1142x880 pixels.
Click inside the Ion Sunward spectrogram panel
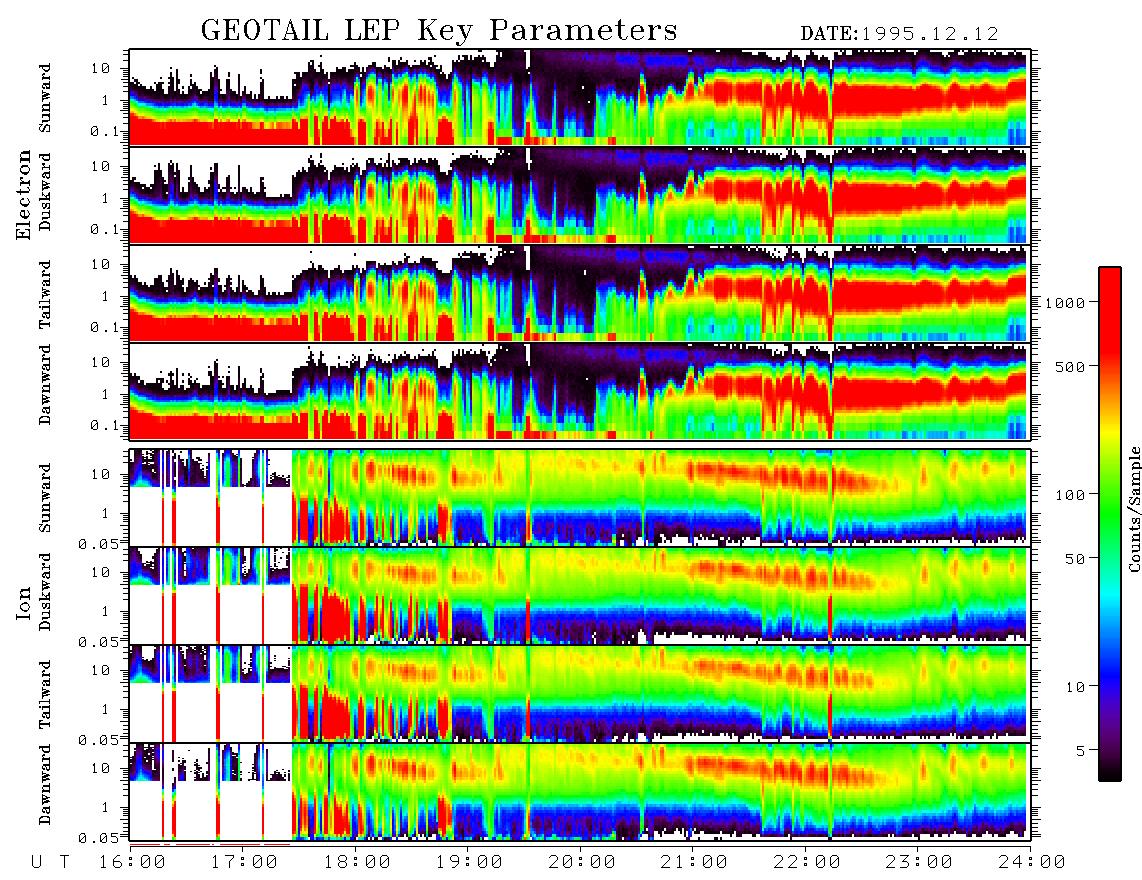click(x=579, y=498)
